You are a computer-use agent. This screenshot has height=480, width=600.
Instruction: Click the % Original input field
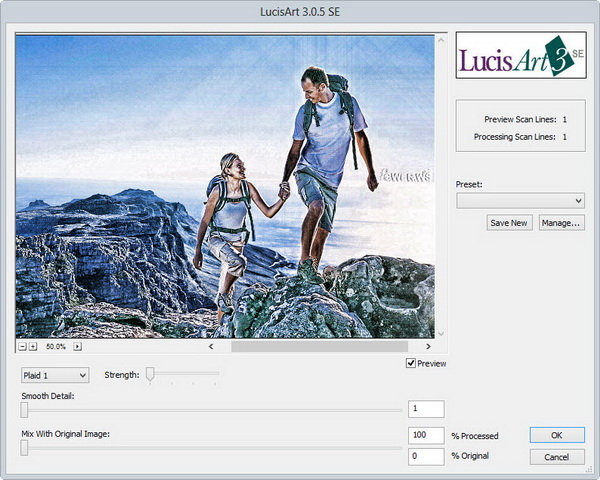point(426,456)
